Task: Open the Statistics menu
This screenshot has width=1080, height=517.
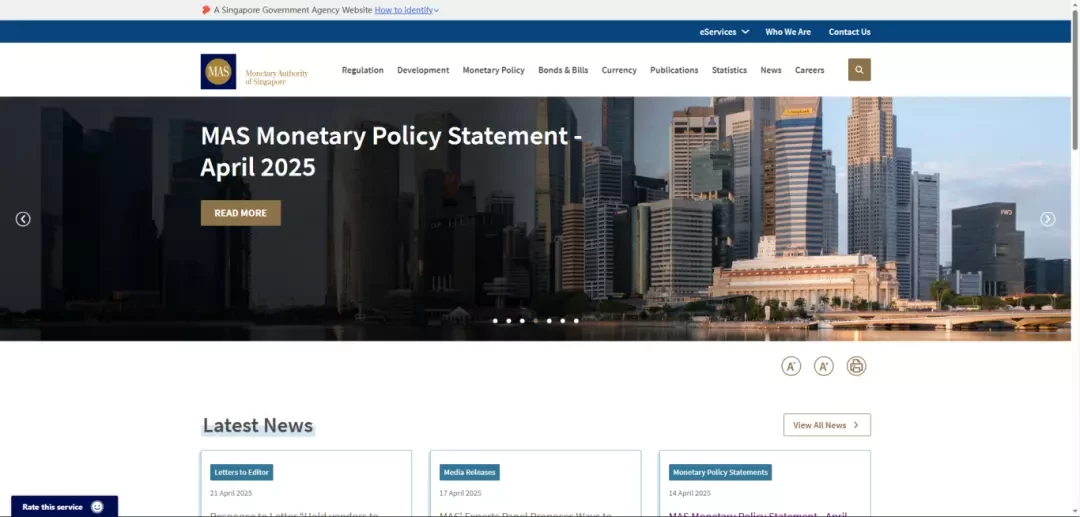Action: pos(729,70)
